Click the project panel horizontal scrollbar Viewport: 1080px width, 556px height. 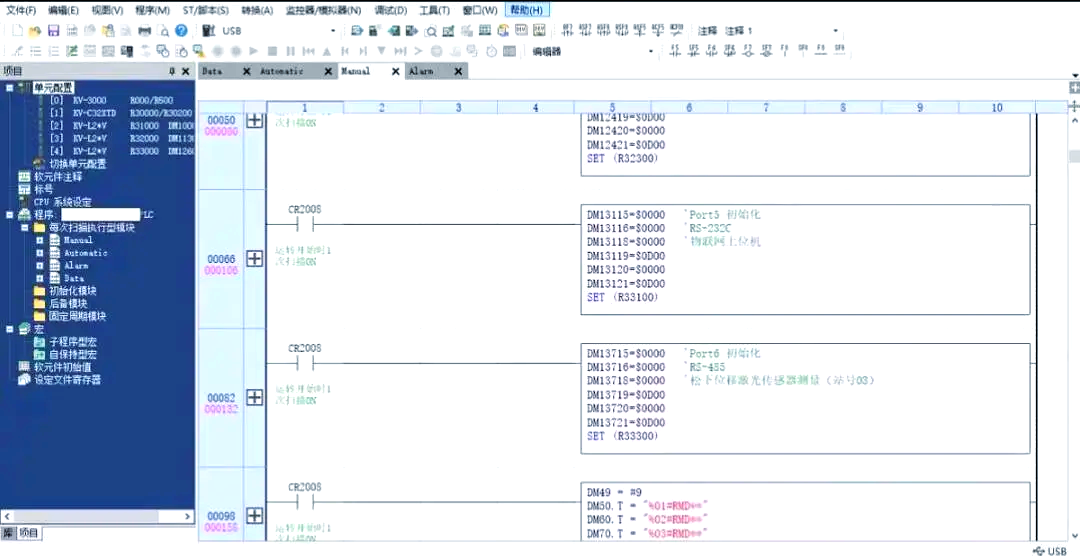pos(98,516)
